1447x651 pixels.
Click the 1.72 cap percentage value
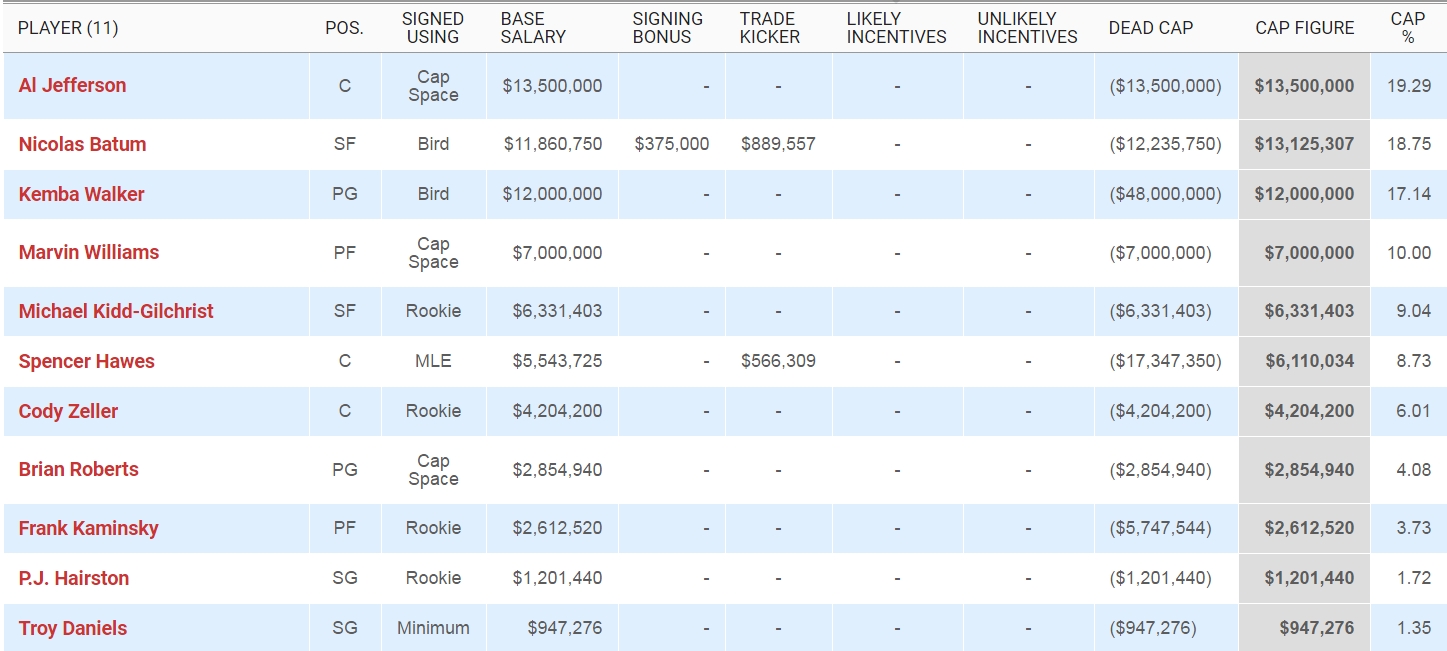pyautogui.click(x=1414, y=578)
